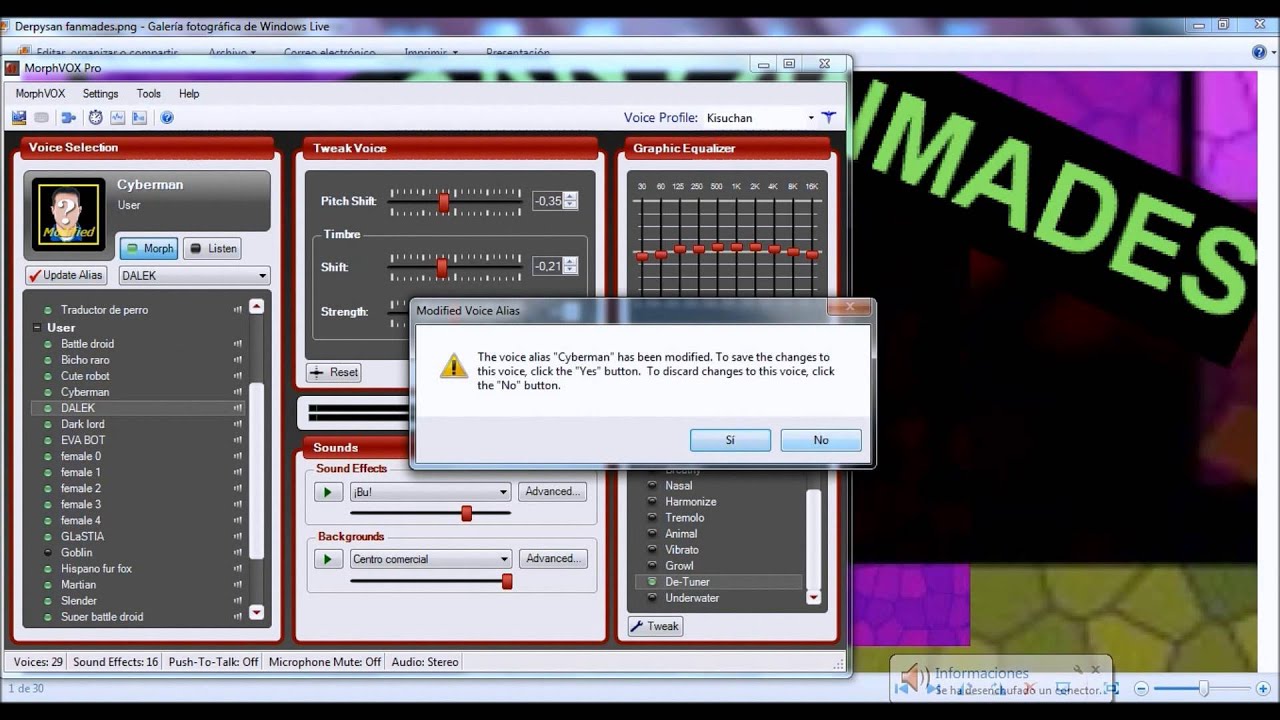Collapse the User voice group
The width and height of the screenshot is (1280, 720).
click(x=37, y=328)
